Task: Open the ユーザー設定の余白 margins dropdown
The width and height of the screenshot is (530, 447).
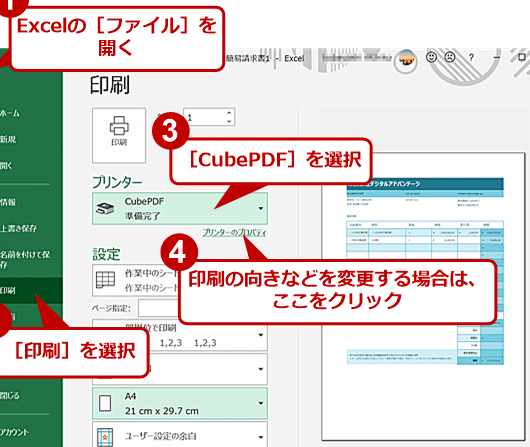Action: 180,434
